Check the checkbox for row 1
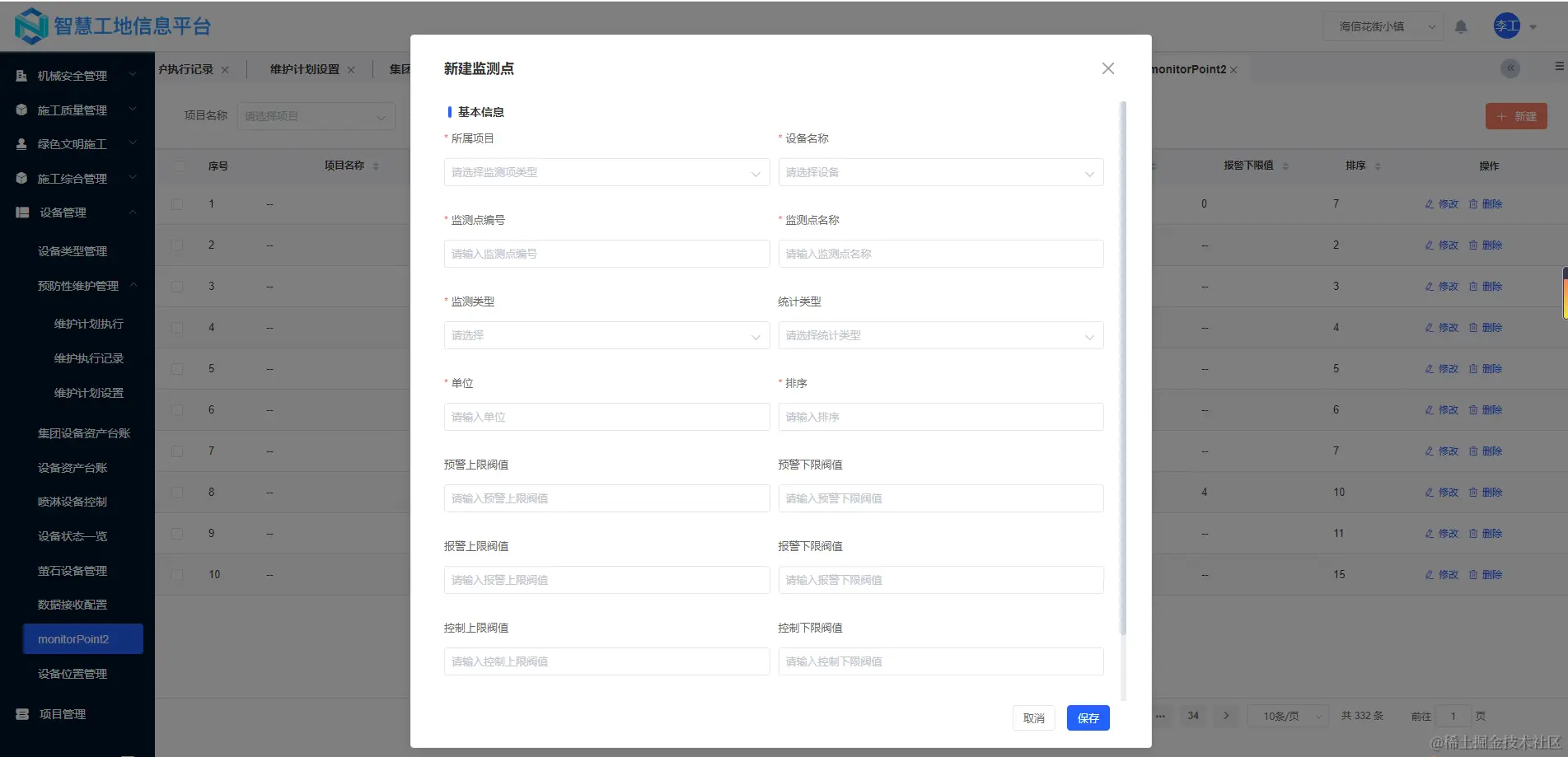Screen dimensions: 1568x757 [x=177, y=203]
